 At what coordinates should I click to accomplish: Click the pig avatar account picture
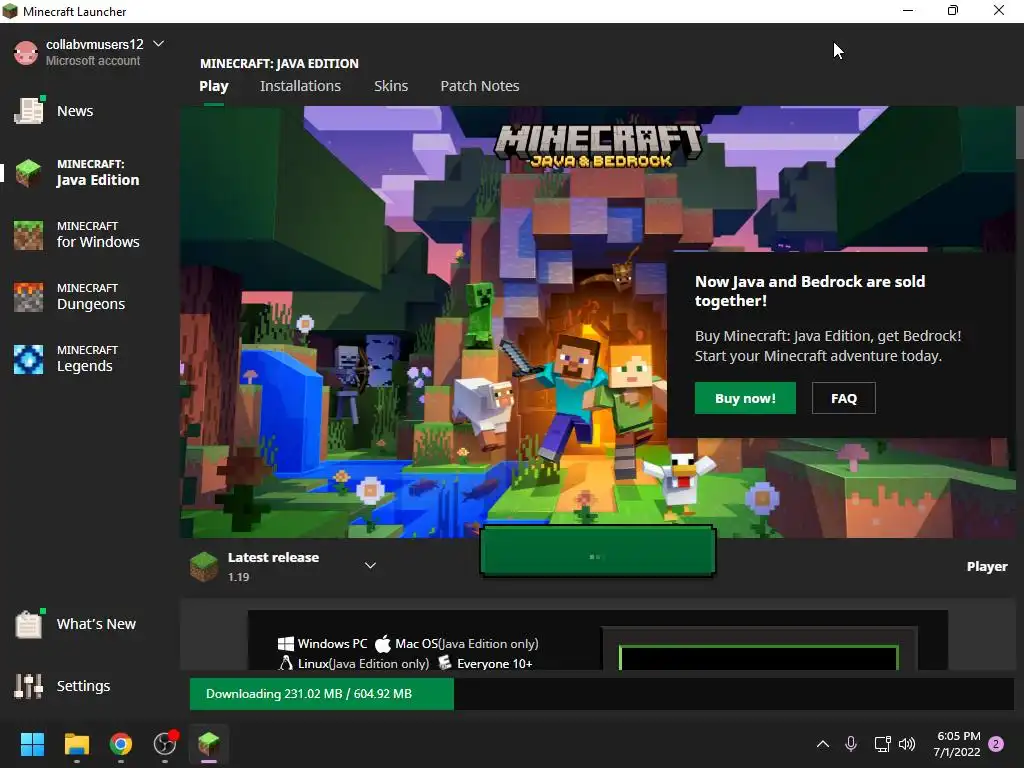[x=26, y=53]
